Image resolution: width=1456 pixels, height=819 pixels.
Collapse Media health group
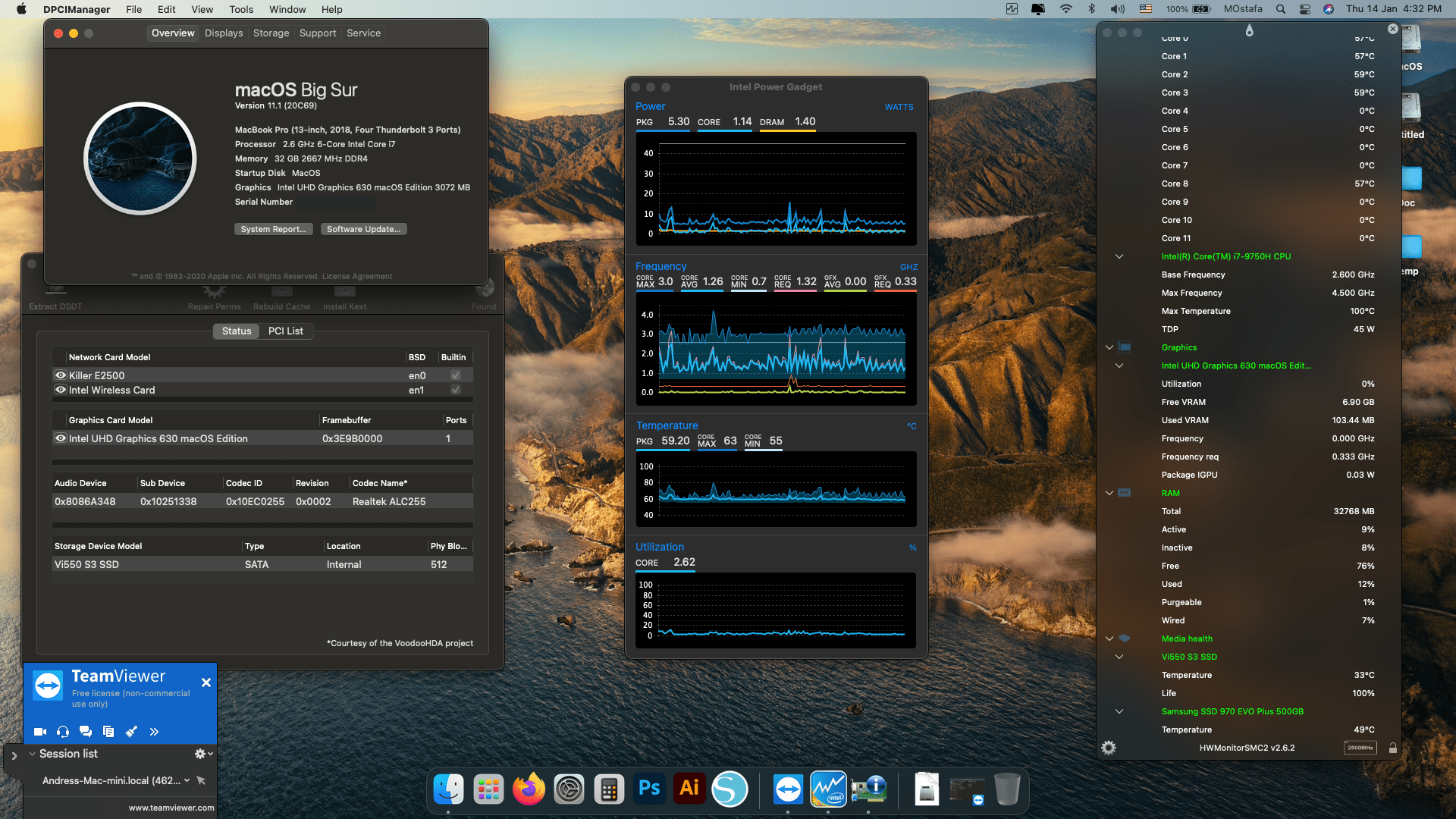point(1109,639)
